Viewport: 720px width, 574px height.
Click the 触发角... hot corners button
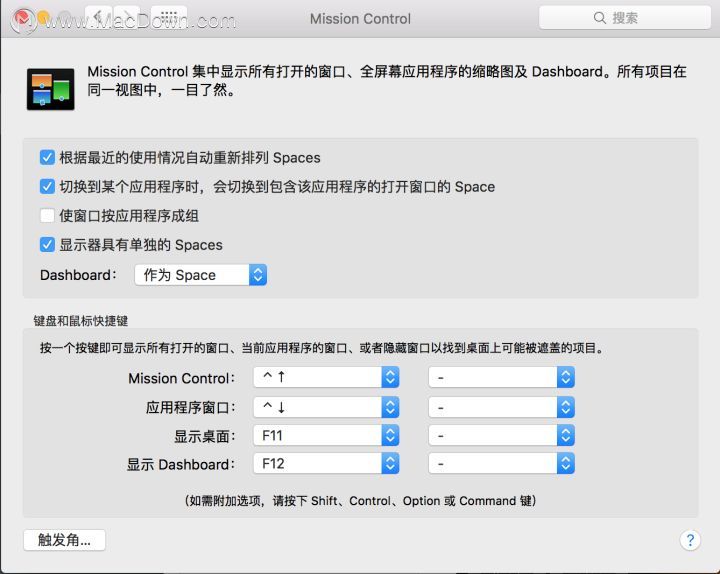click(x=64, y=540)
